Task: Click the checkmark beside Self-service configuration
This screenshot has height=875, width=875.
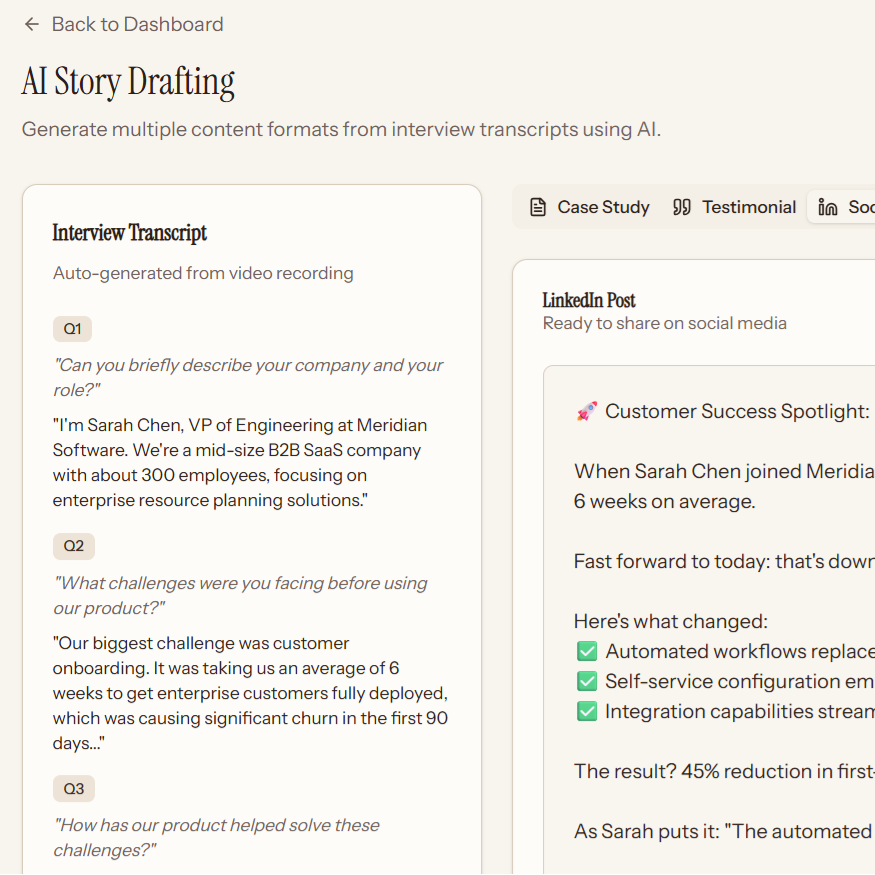Action: click(x=587, y=681)
